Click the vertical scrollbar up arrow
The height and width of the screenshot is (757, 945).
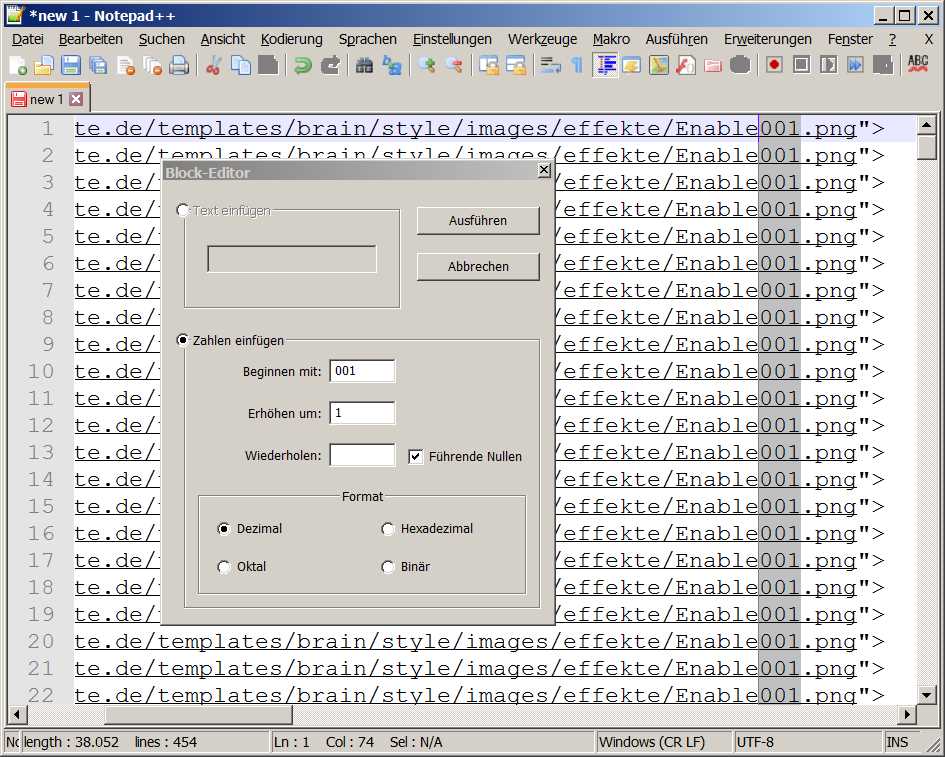tap(926, 125)
